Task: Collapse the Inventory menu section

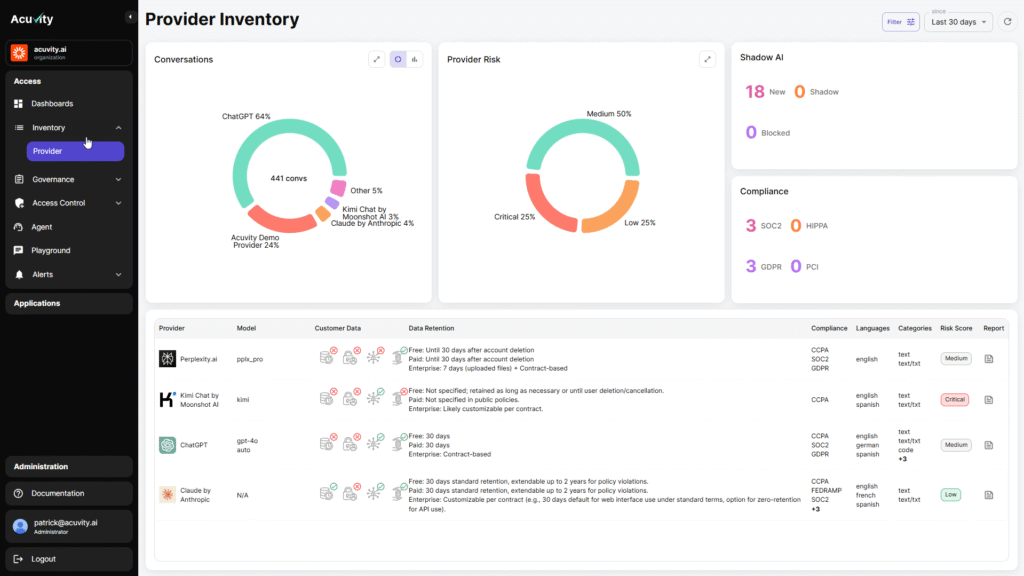Action: click(69, 127)
